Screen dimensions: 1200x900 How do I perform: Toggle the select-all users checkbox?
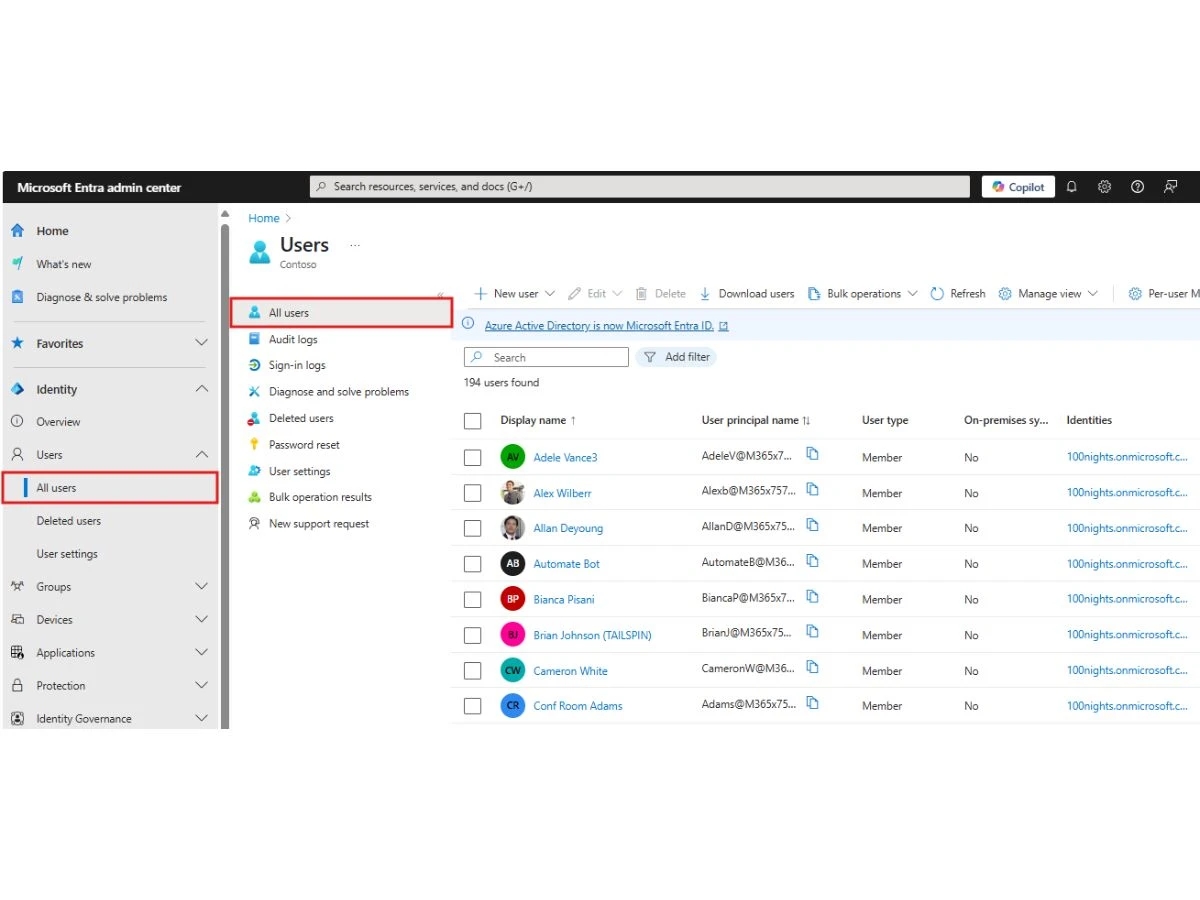coord(473,421)
